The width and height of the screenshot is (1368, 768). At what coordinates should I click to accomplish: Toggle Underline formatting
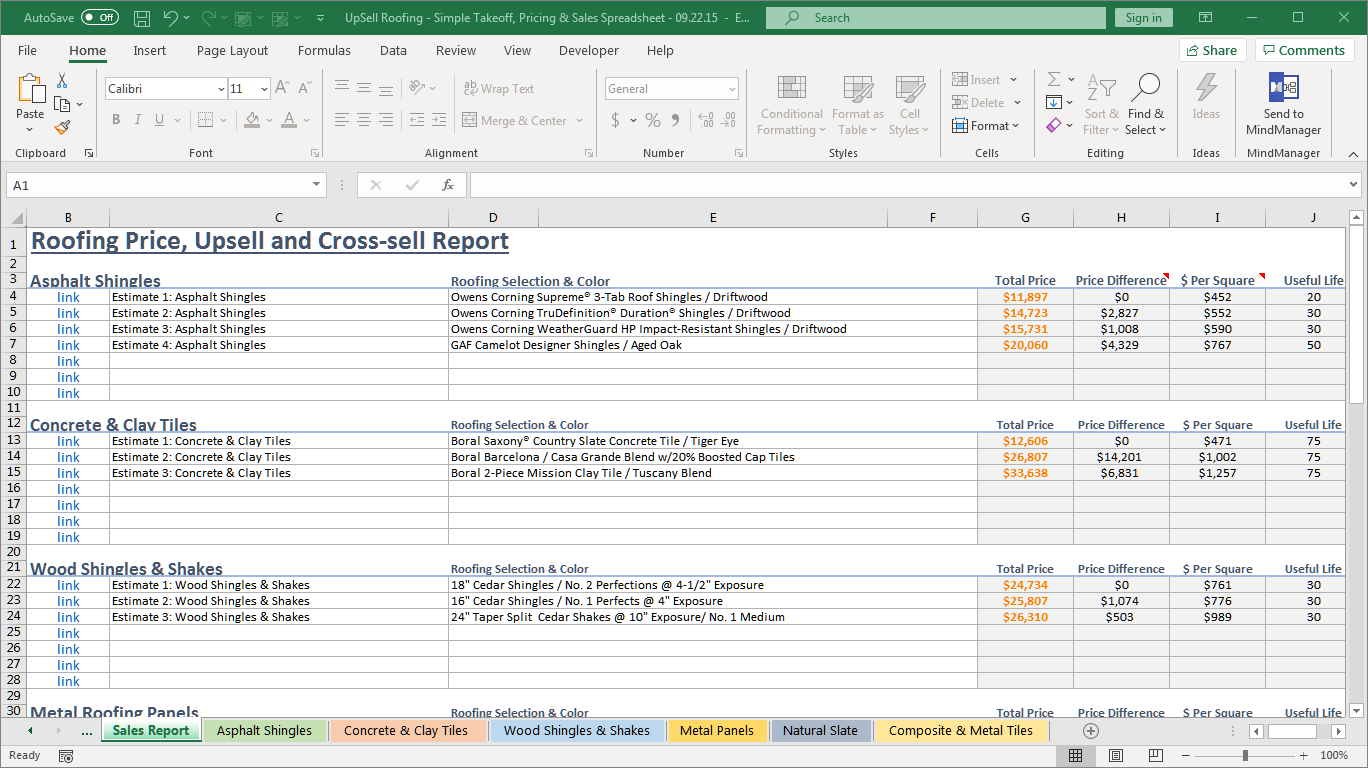[160, 120]
